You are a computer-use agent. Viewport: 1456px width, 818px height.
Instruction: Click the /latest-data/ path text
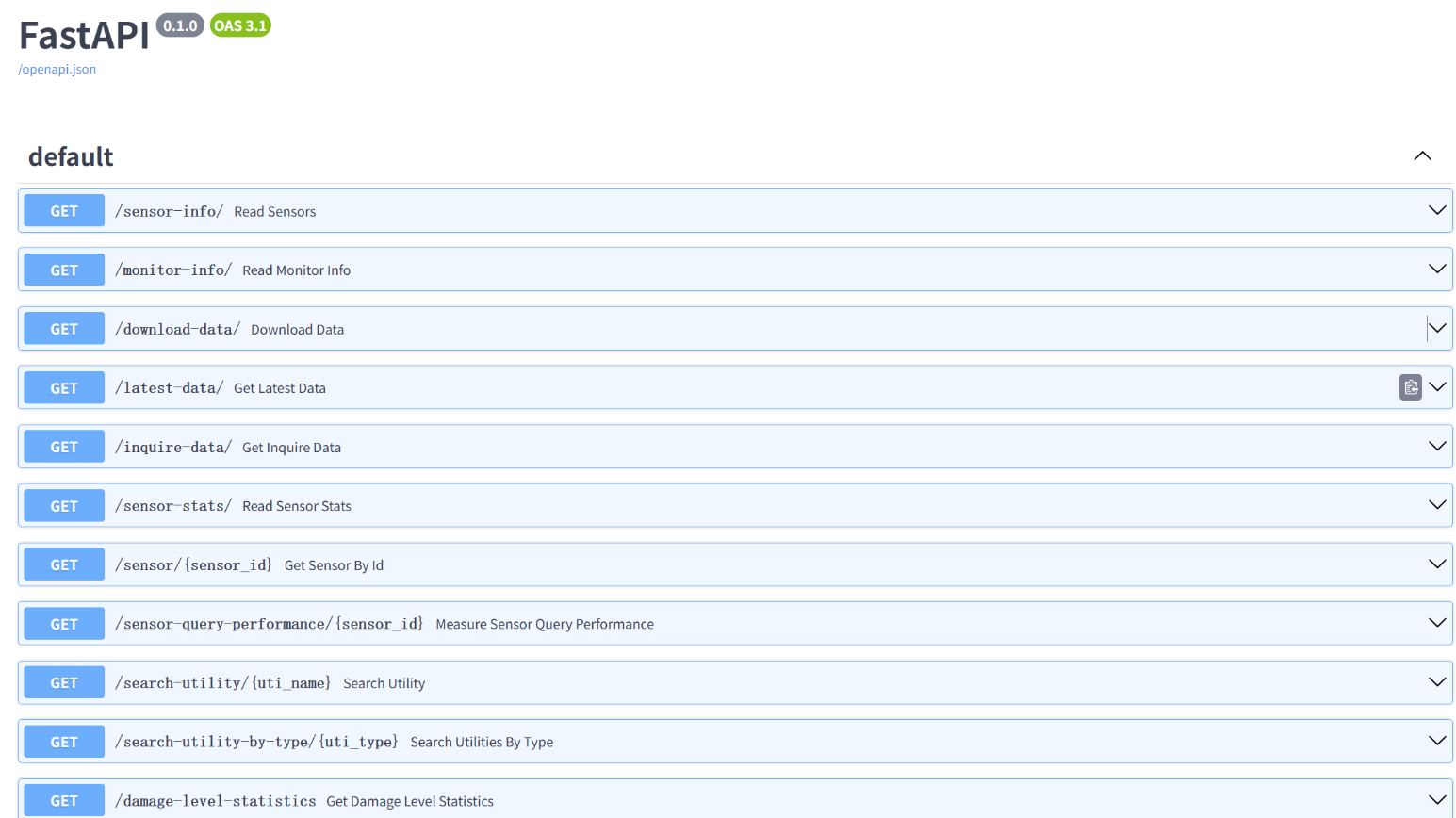[170, 387]
